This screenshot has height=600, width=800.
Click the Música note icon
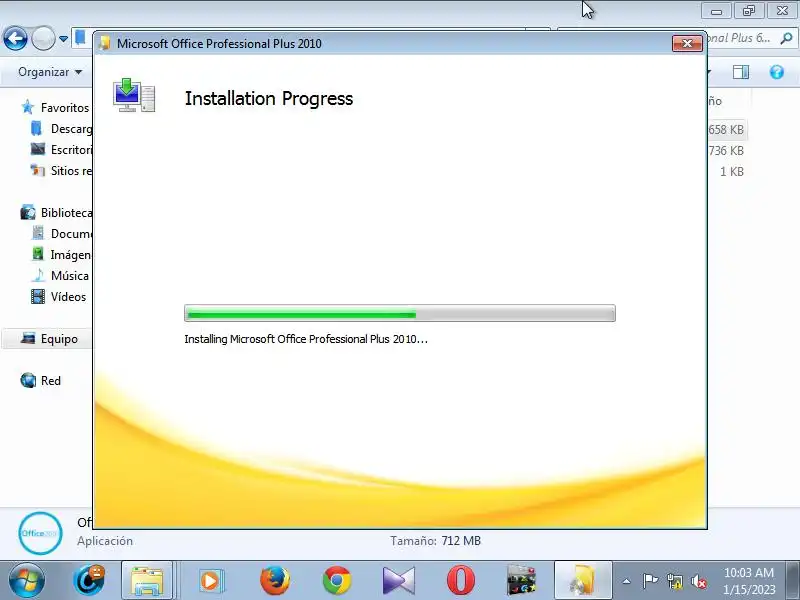[38, 276]
